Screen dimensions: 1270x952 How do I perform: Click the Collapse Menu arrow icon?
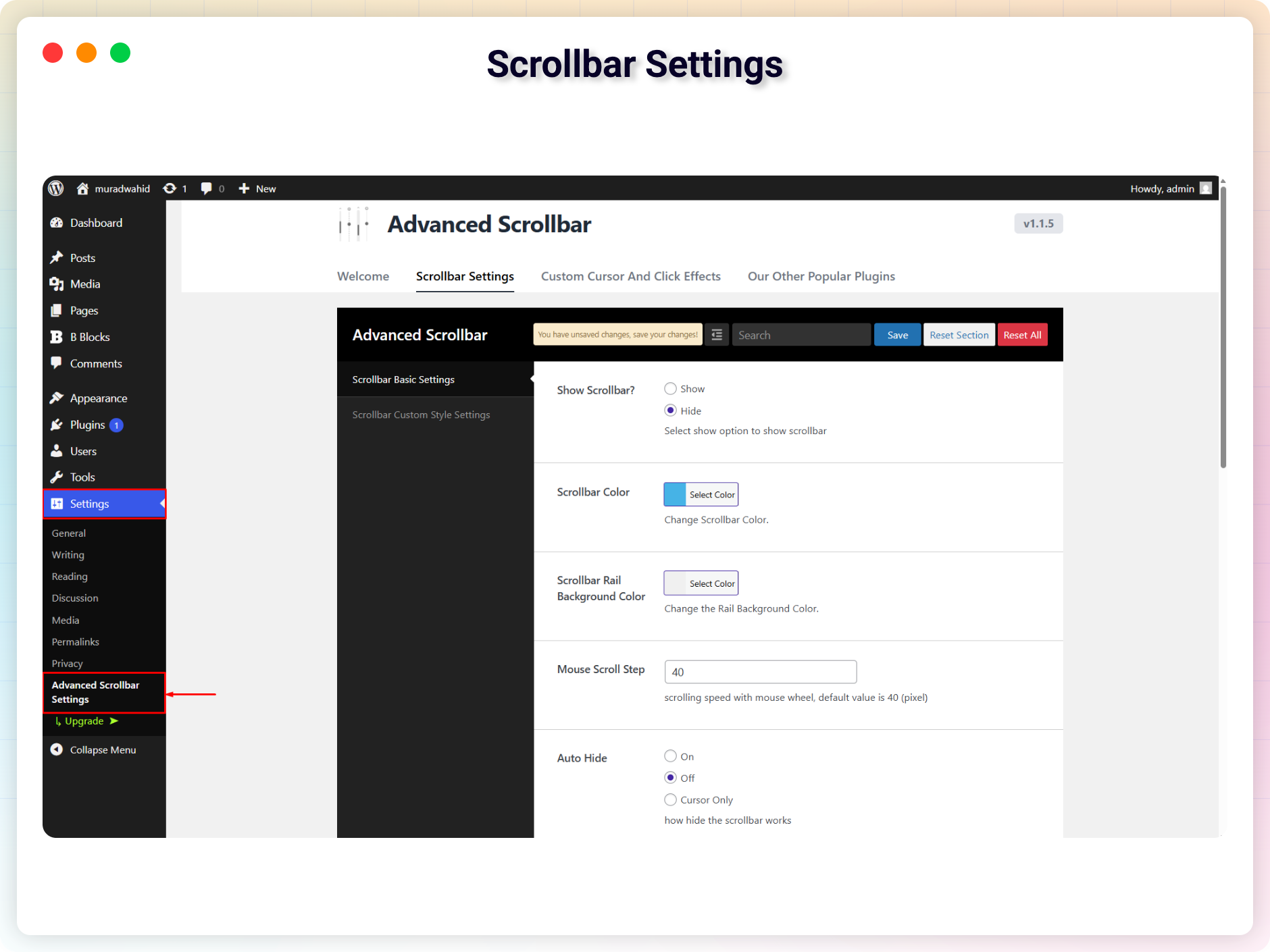click(x=57, y=749)
